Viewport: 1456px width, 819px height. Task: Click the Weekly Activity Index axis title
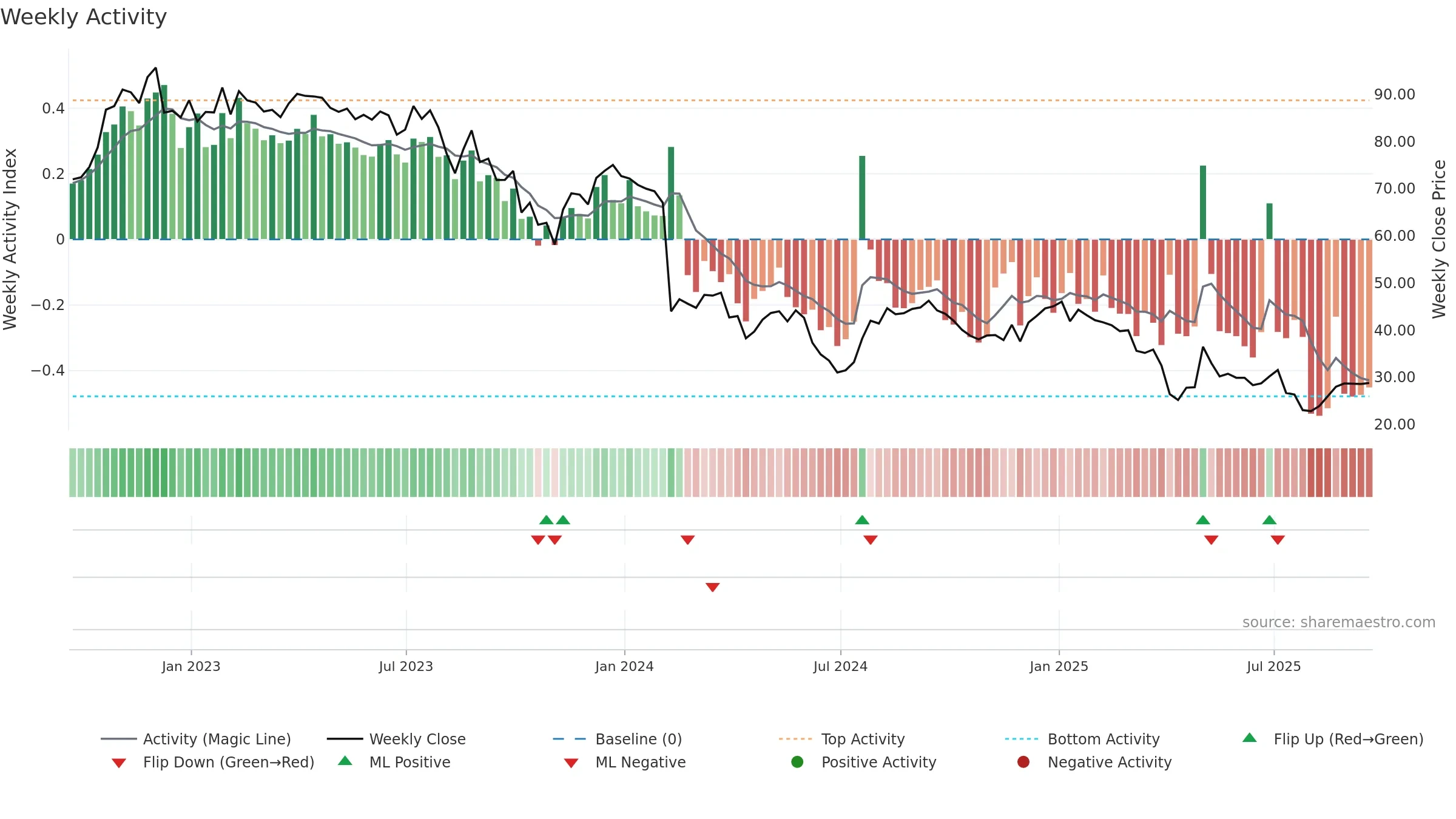coord(10,240)
